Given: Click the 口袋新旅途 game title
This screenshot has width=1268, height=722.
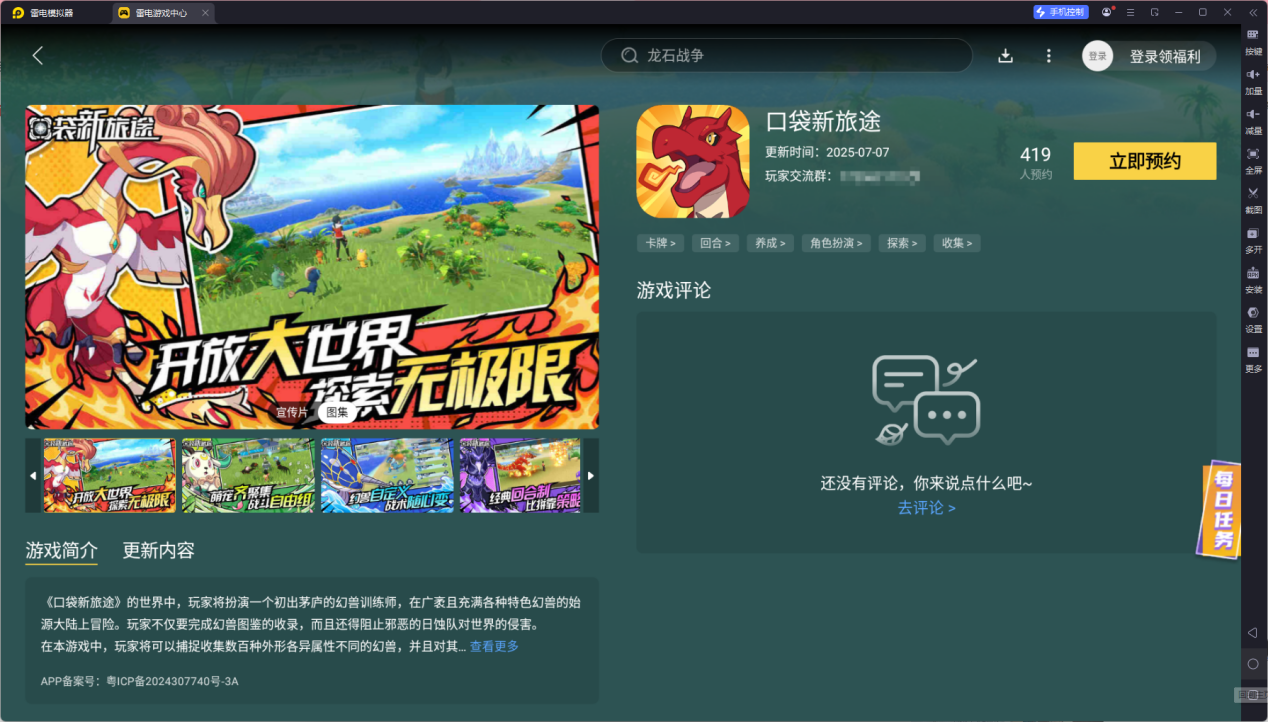Looking at the screenshot, I should pos(823,122).
